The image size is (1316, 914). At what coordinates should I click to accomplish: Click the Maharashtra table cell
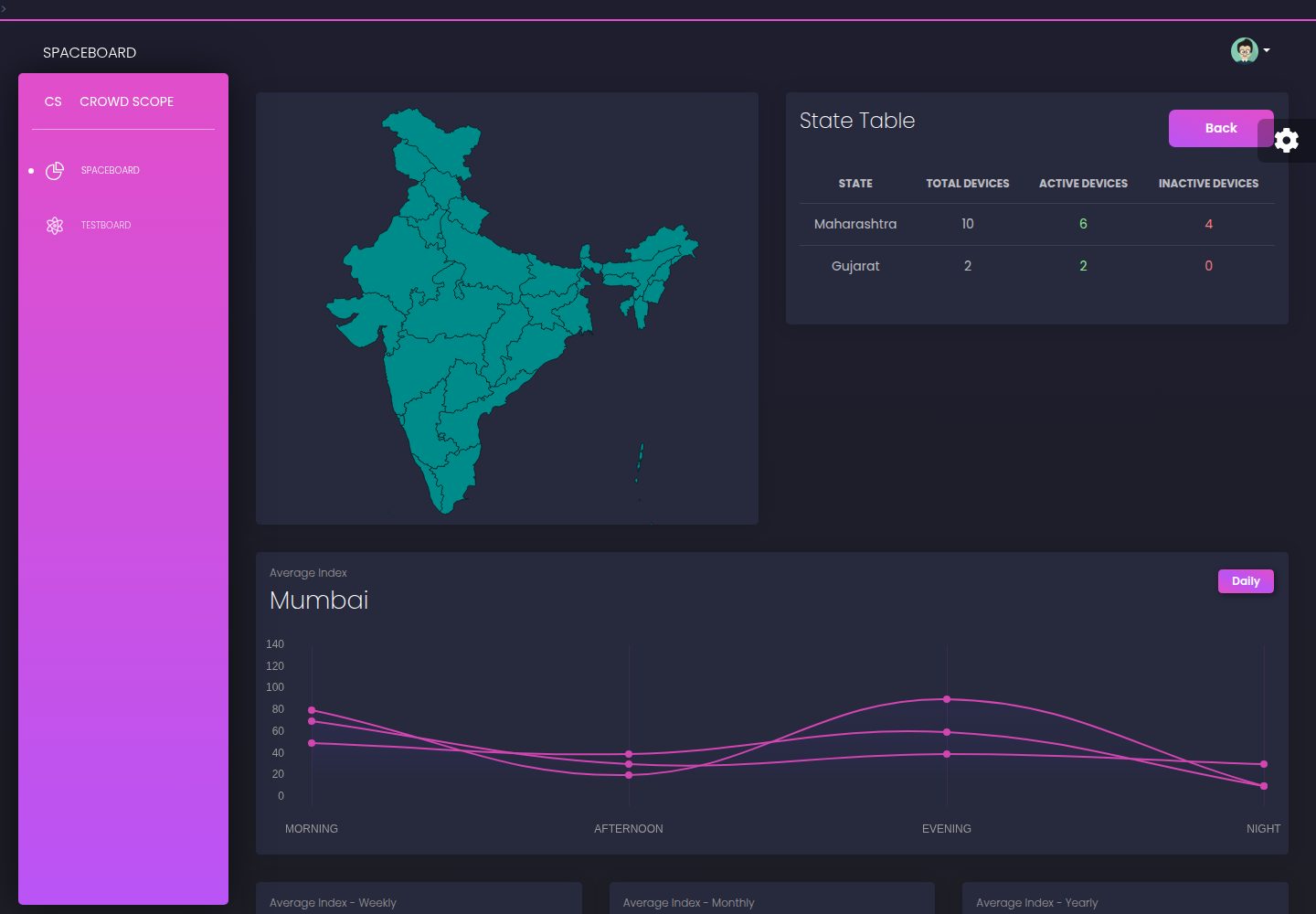pyautogui.click(x=855, y=224)
